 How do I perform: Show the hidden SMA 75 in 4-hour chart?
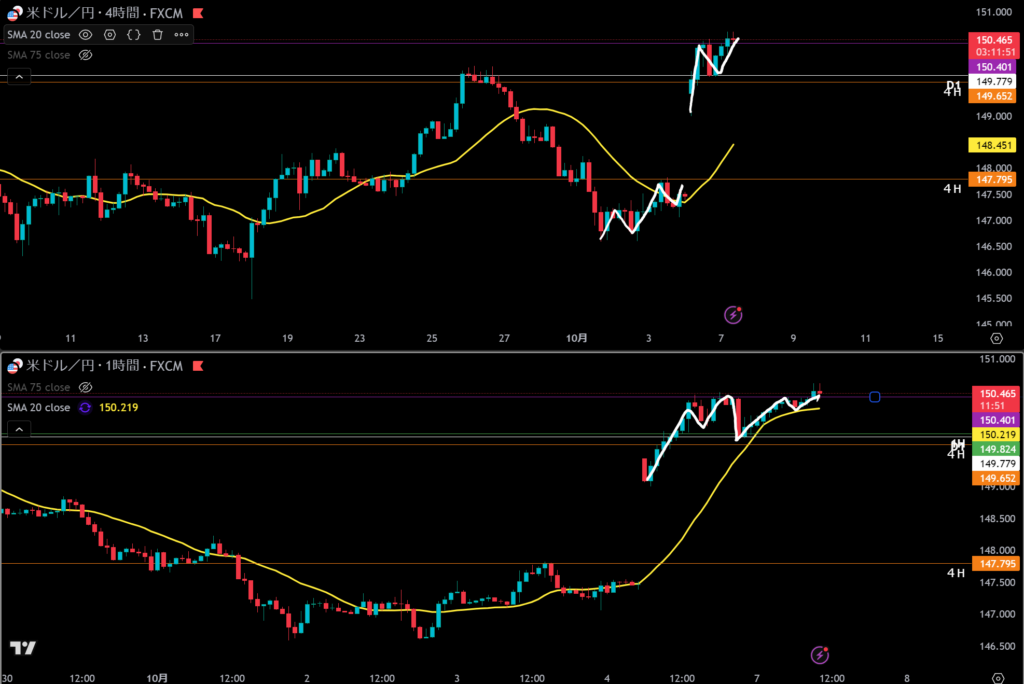(86, 55)
